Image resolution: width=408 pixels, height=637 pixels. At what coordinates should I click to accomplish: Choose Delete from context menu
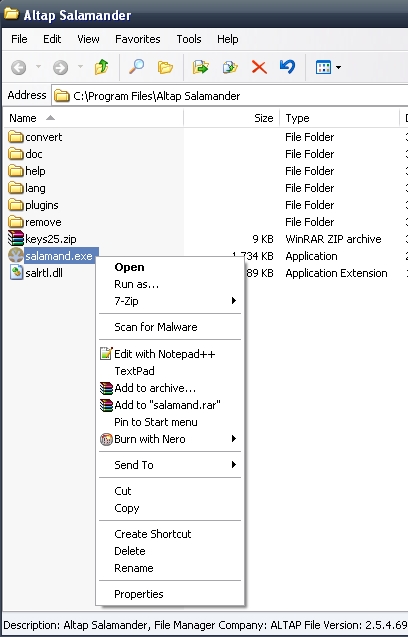(x=170, y=551)
